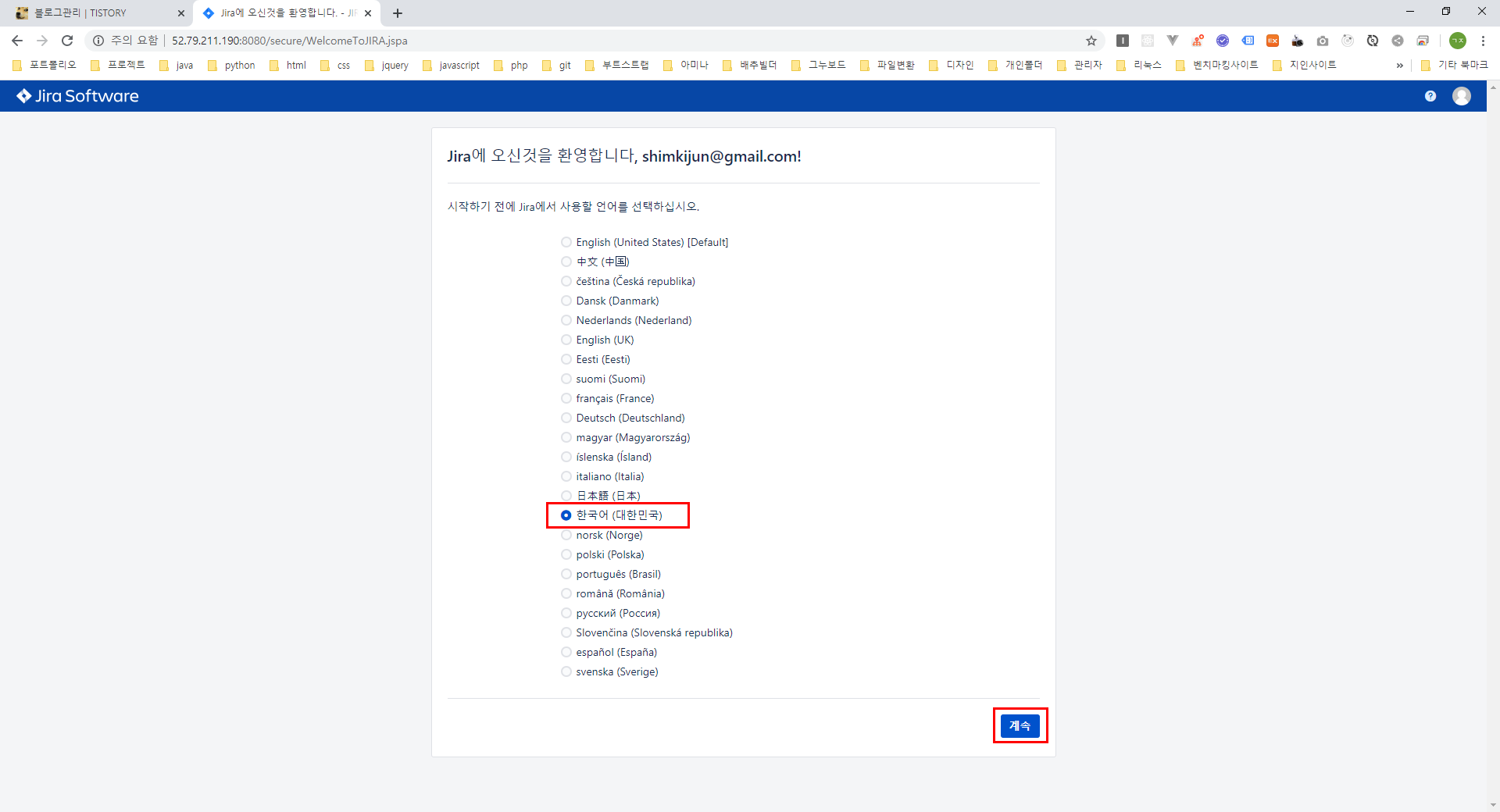Select 한국어 (대한민국) radio button
Image resolution: width=1500 pixels, height=812 pixels.
(x=566, y=515)
